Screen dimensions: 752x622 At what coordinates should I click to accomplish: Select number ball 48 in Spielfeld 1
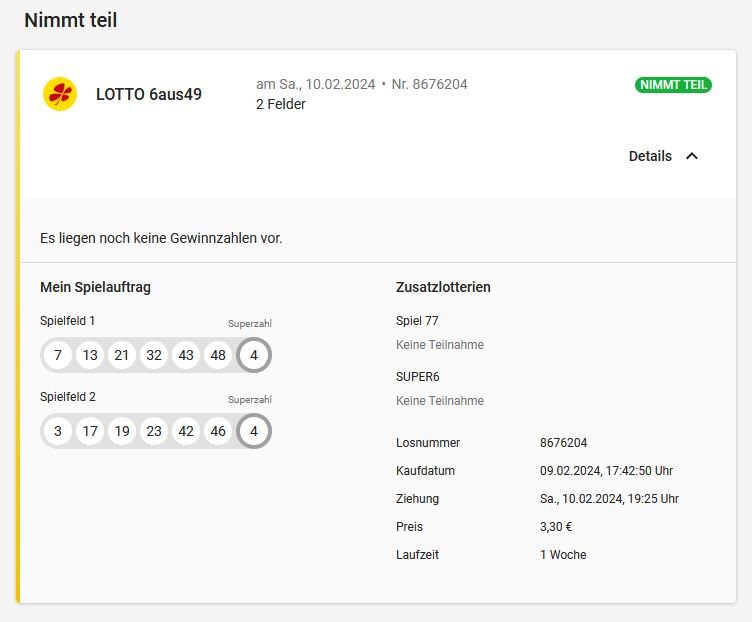coord(218,355)
